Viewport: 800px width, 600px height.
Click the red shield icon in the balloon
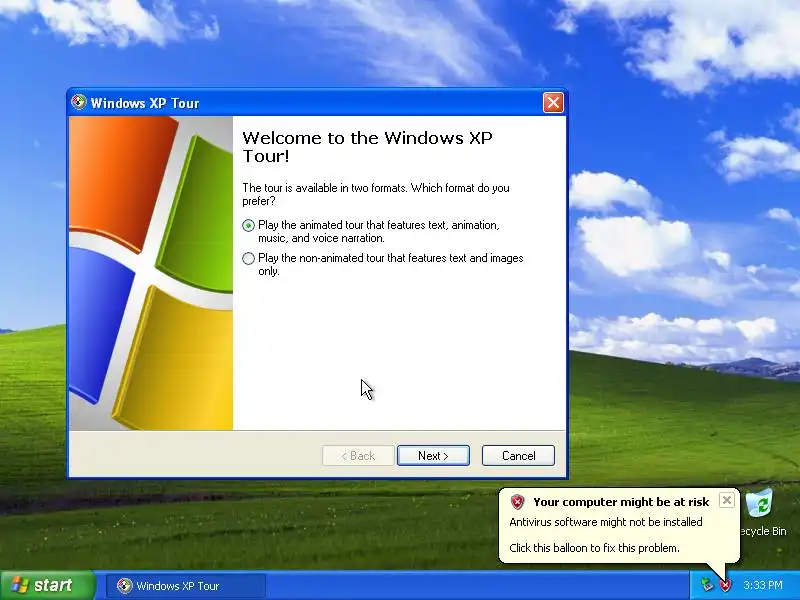click(517, 502)
